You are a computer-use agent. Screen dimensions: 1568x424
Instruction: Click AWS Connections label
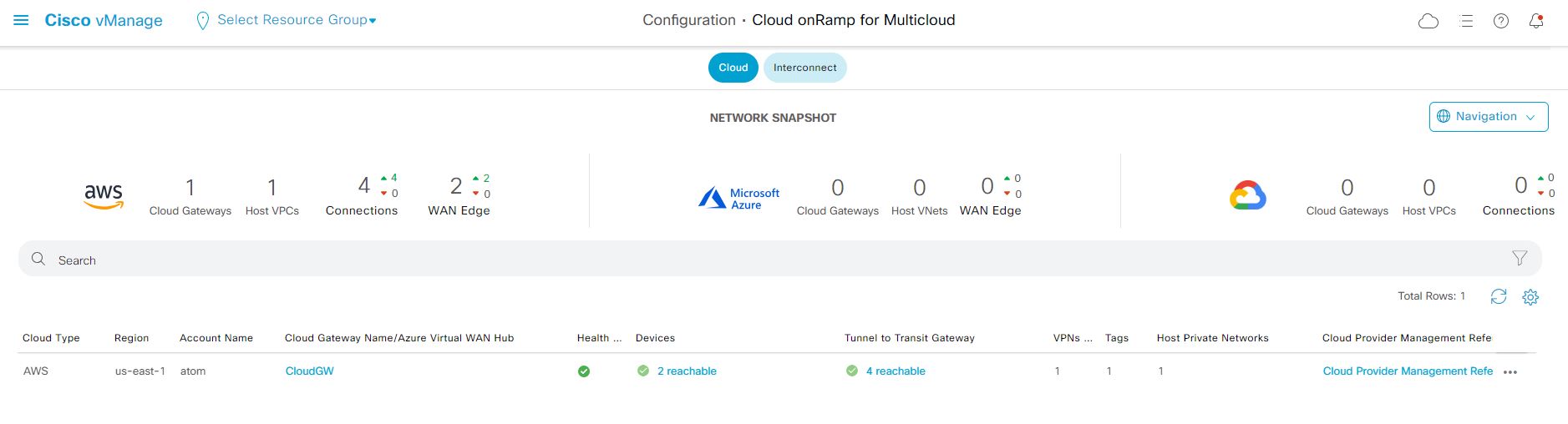(362, 211)
